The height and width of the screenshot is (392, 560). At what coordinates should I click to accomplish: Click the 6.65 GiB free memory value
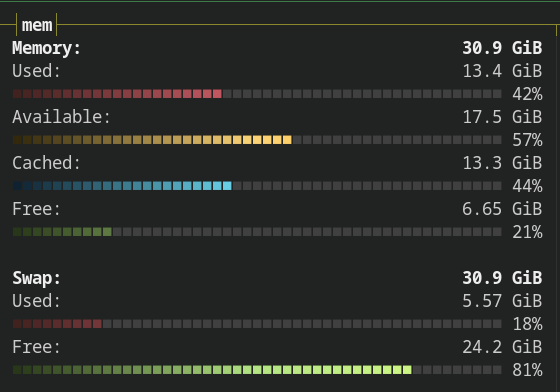click(502, 209)
